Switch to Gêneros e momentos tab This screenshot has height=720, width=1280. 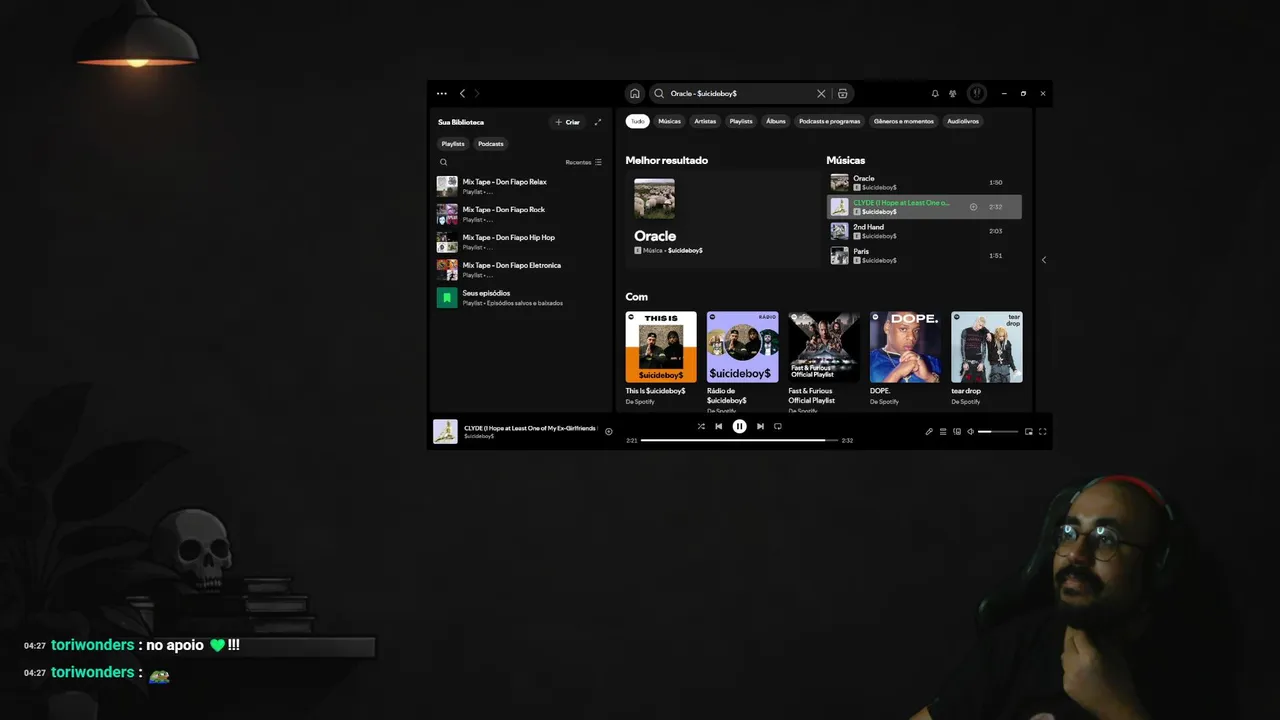tap(904, 121)
